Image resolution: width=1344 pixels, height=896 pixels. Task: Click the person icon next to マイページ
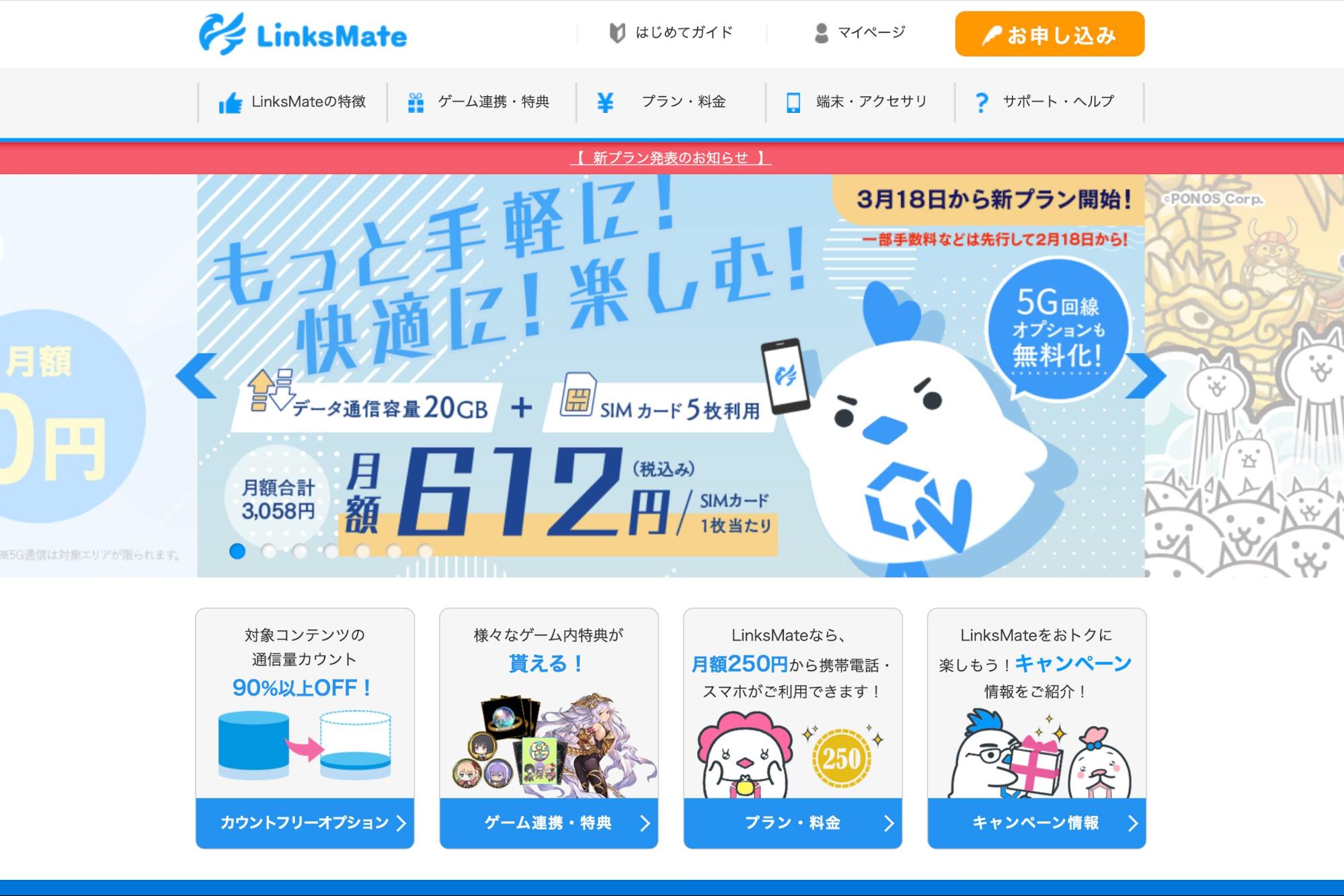[x=821, y=33]
